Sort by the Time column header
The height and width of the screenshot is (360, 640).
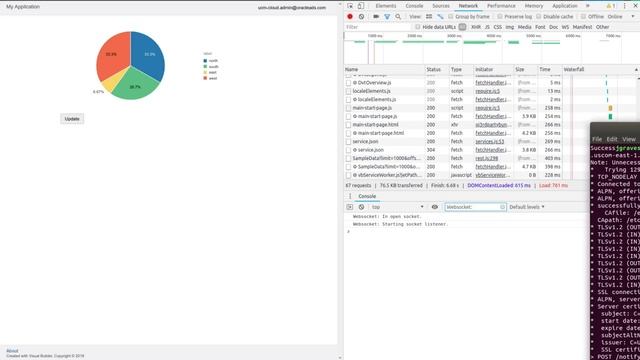coord(550,70)
